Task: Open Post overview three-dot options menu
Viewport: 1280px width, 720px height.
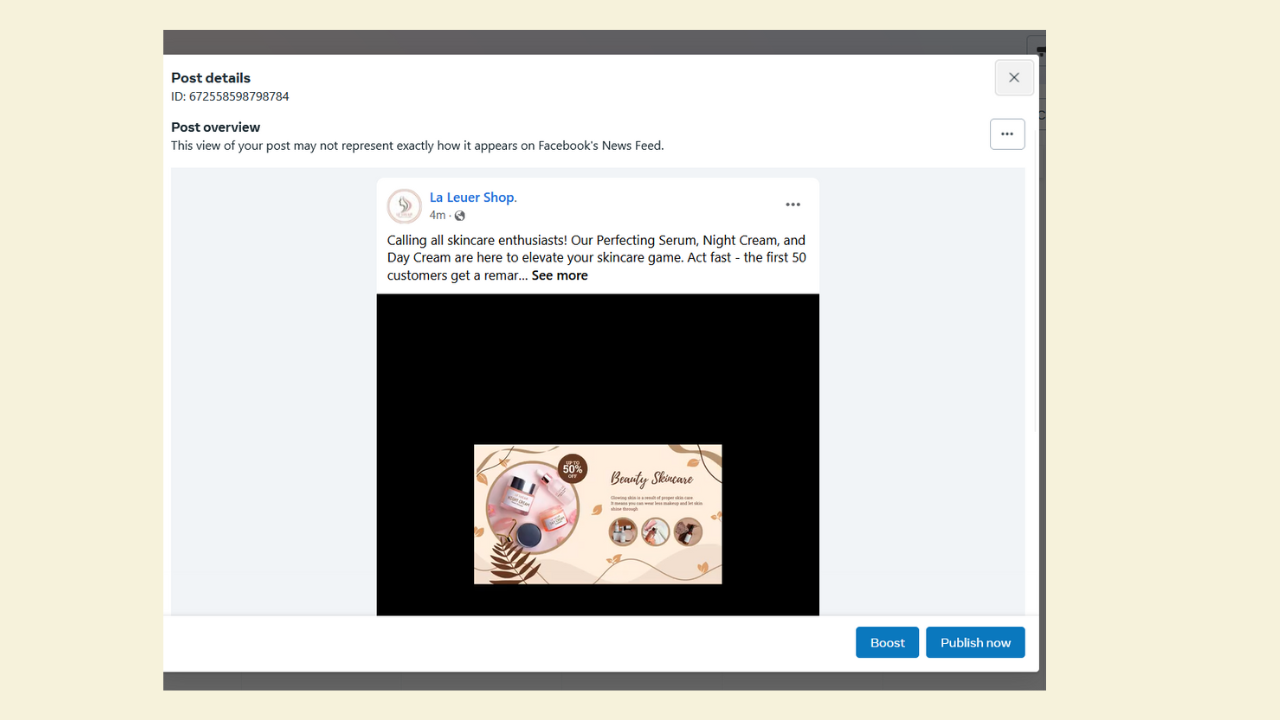Action: click(1007, 134)
